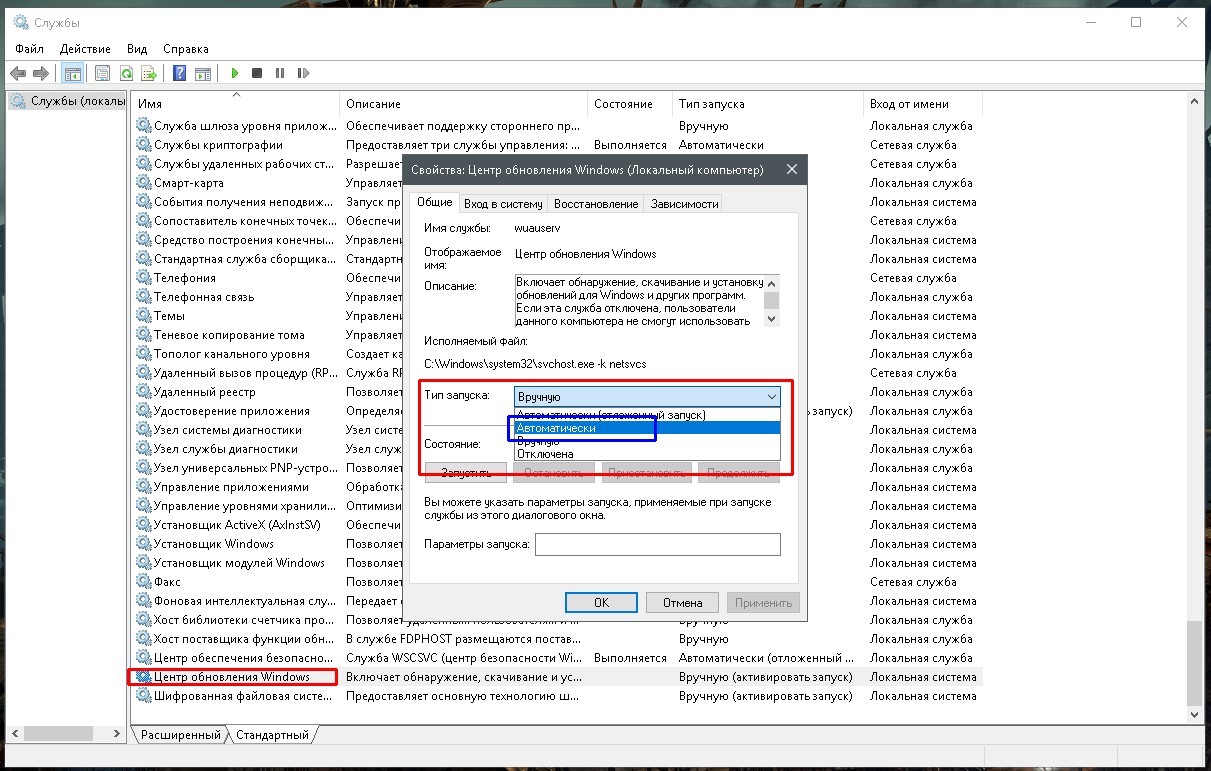Select the Узел службы диагностики service row
This screenshot has width=1211, height=771.
point(557,449)
